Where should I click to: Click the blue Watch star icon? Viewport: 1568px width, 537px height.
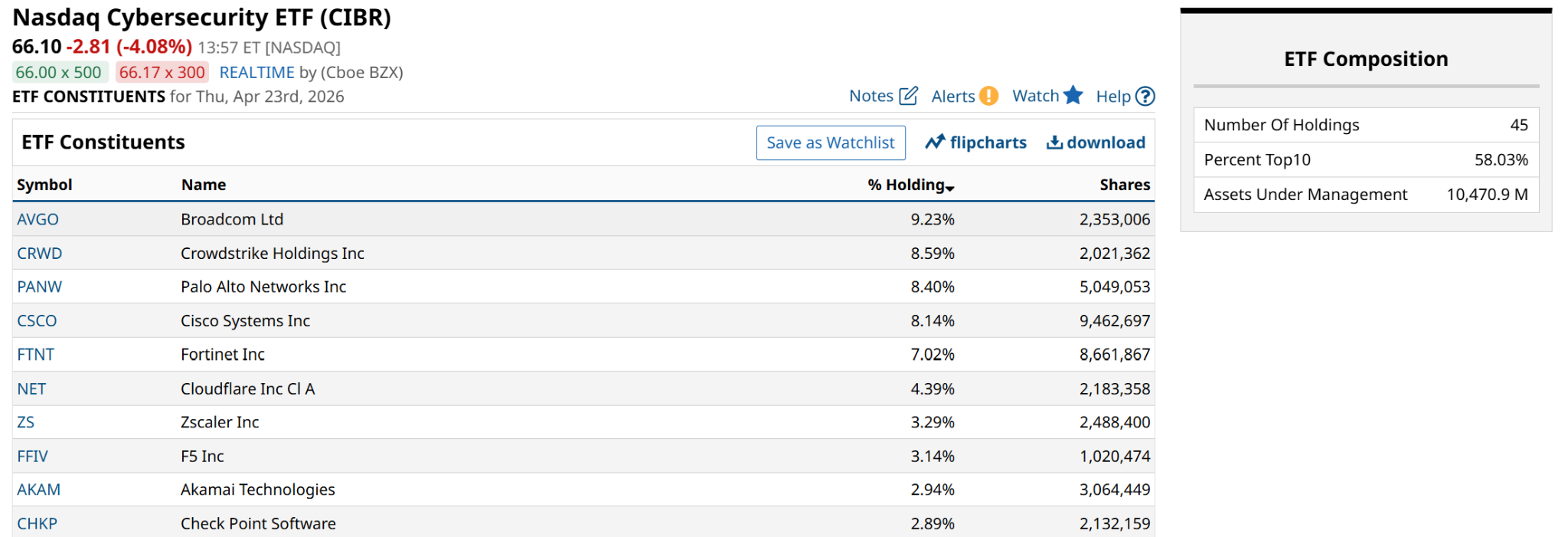[x=1073, y=95]
